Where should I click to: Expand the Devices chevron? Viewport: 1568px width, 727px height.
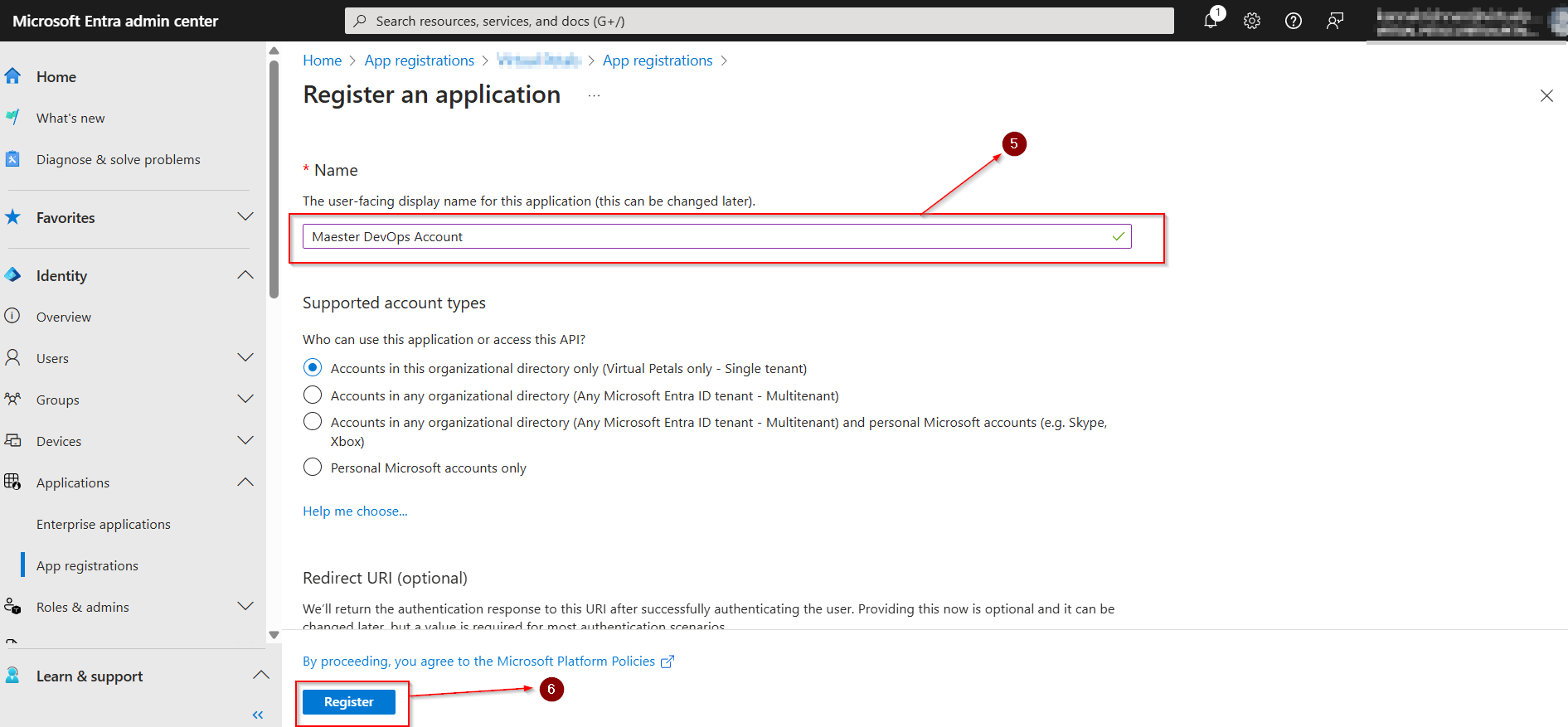tap(245, 440)
